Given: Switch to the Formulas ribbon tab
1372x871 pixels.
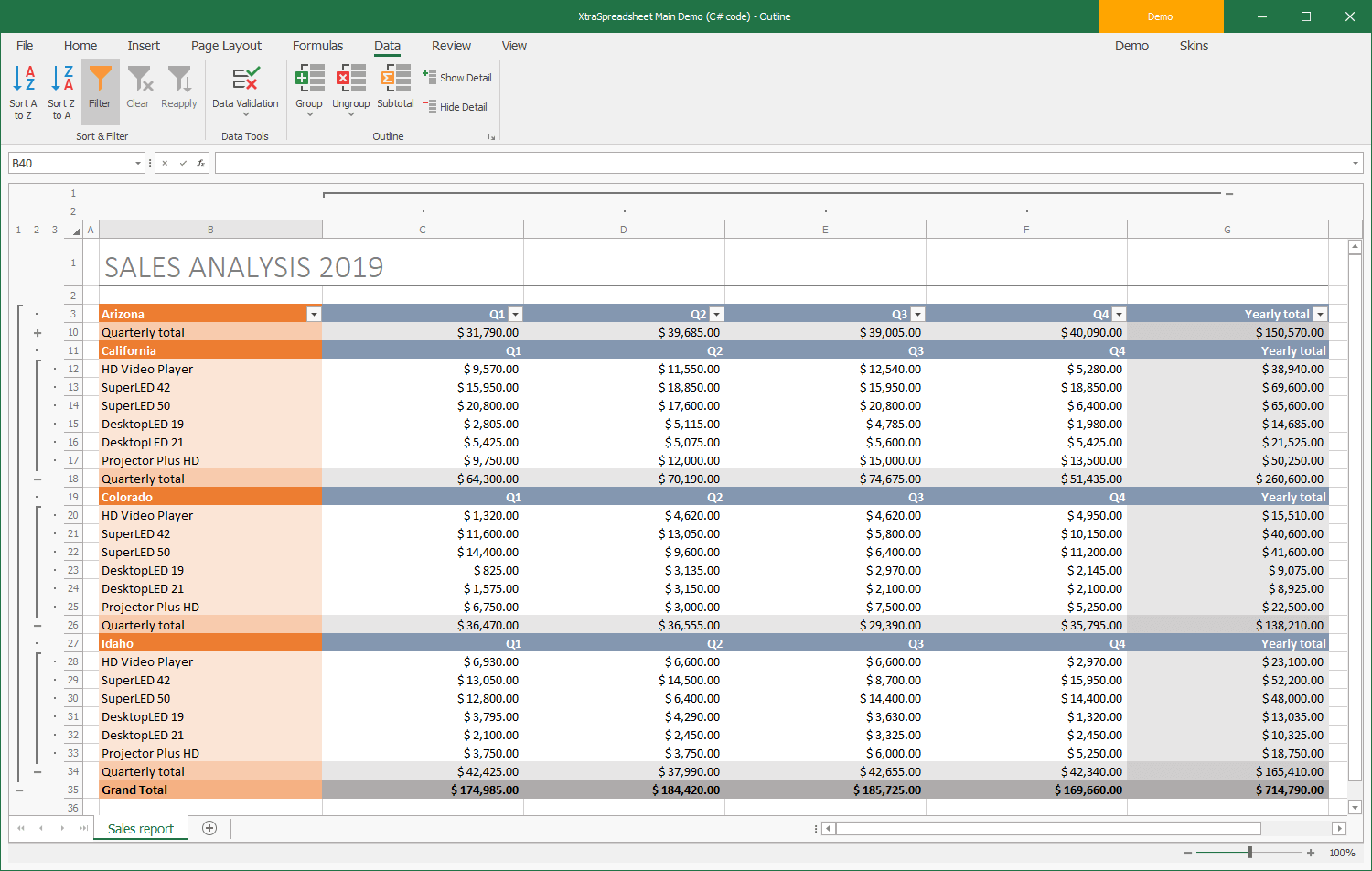Looking at the screenshot, I should click(x=317, y=46).
